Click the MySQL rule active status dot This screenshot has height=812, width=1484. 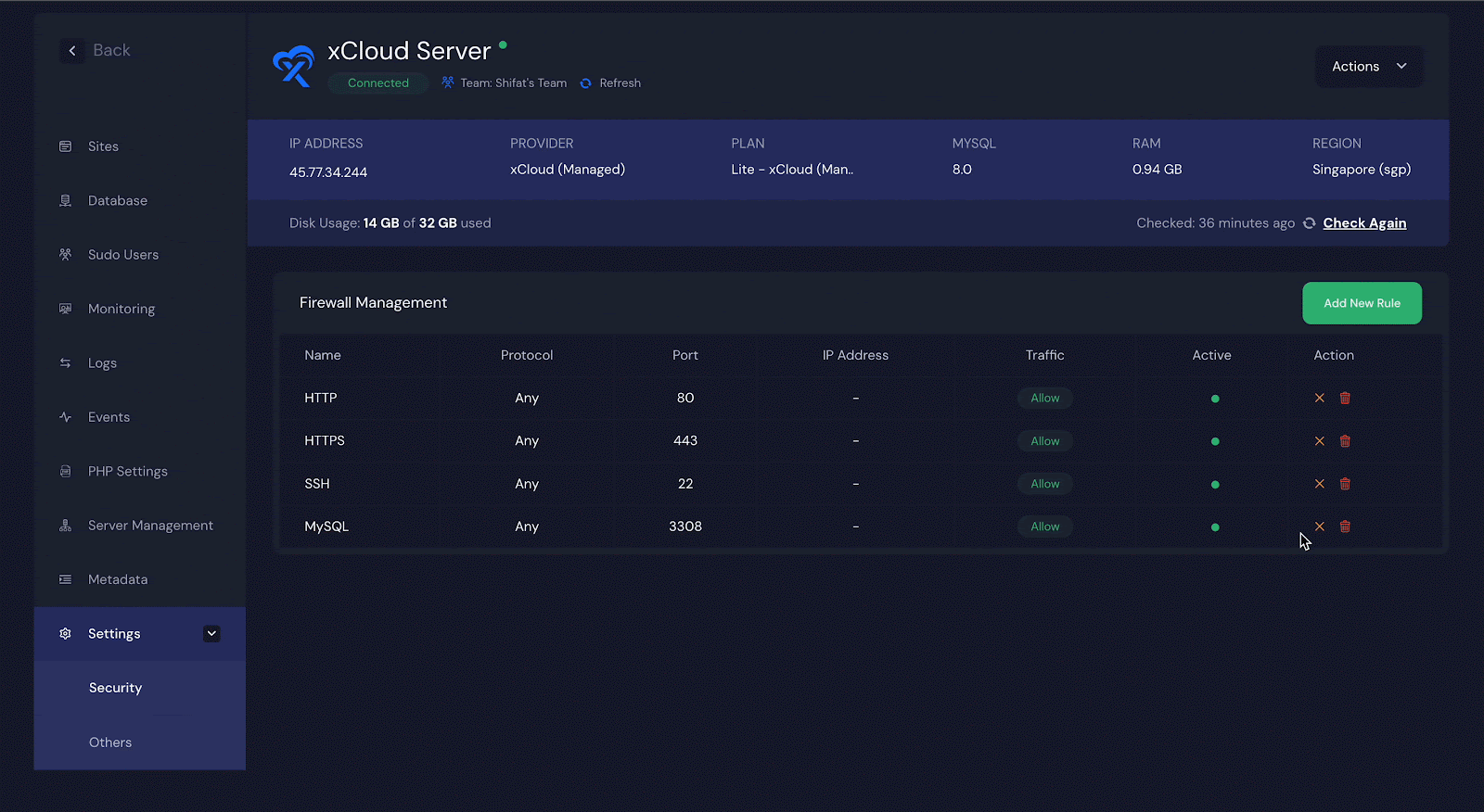1215,527
